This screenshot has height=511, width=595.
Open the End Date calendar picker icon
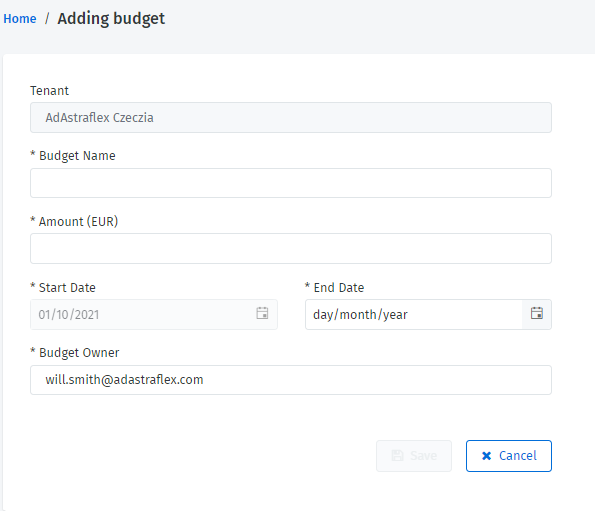click(537, 314)
